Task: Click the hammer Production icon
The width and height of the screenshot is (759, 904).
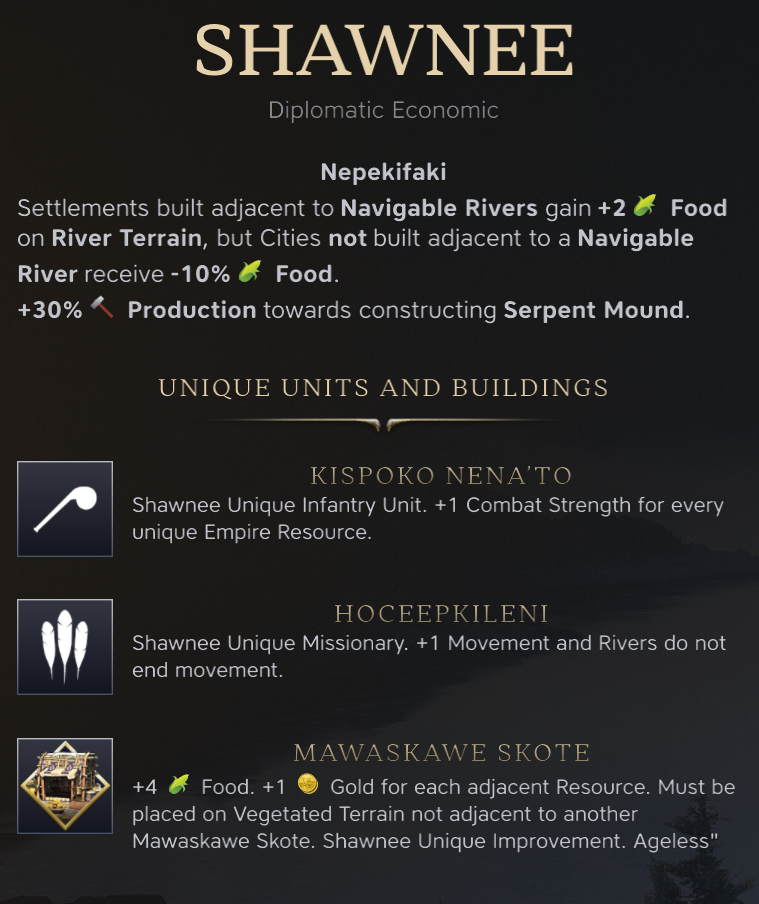Action: pos(103,309)
